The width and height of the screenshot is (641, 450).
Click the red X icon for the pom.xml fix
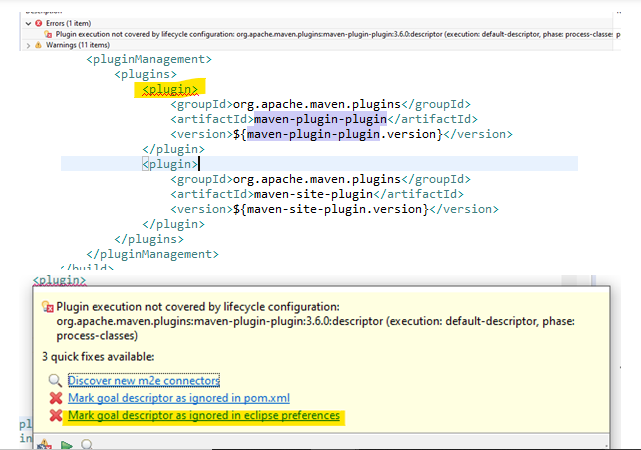(56, 398)
